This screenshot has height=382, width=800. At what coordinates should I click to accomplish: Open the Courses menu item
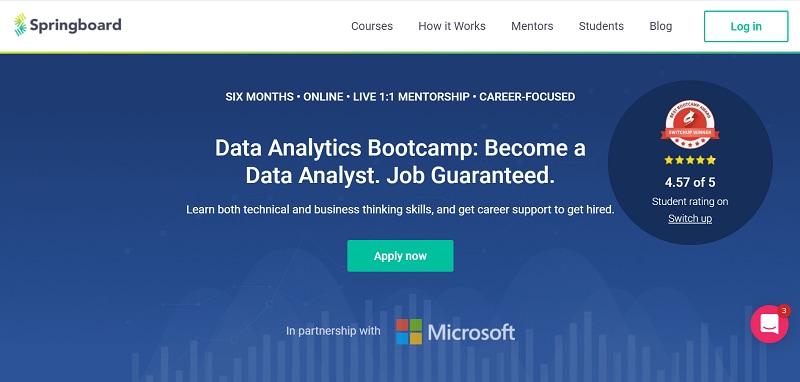point(372,26)
